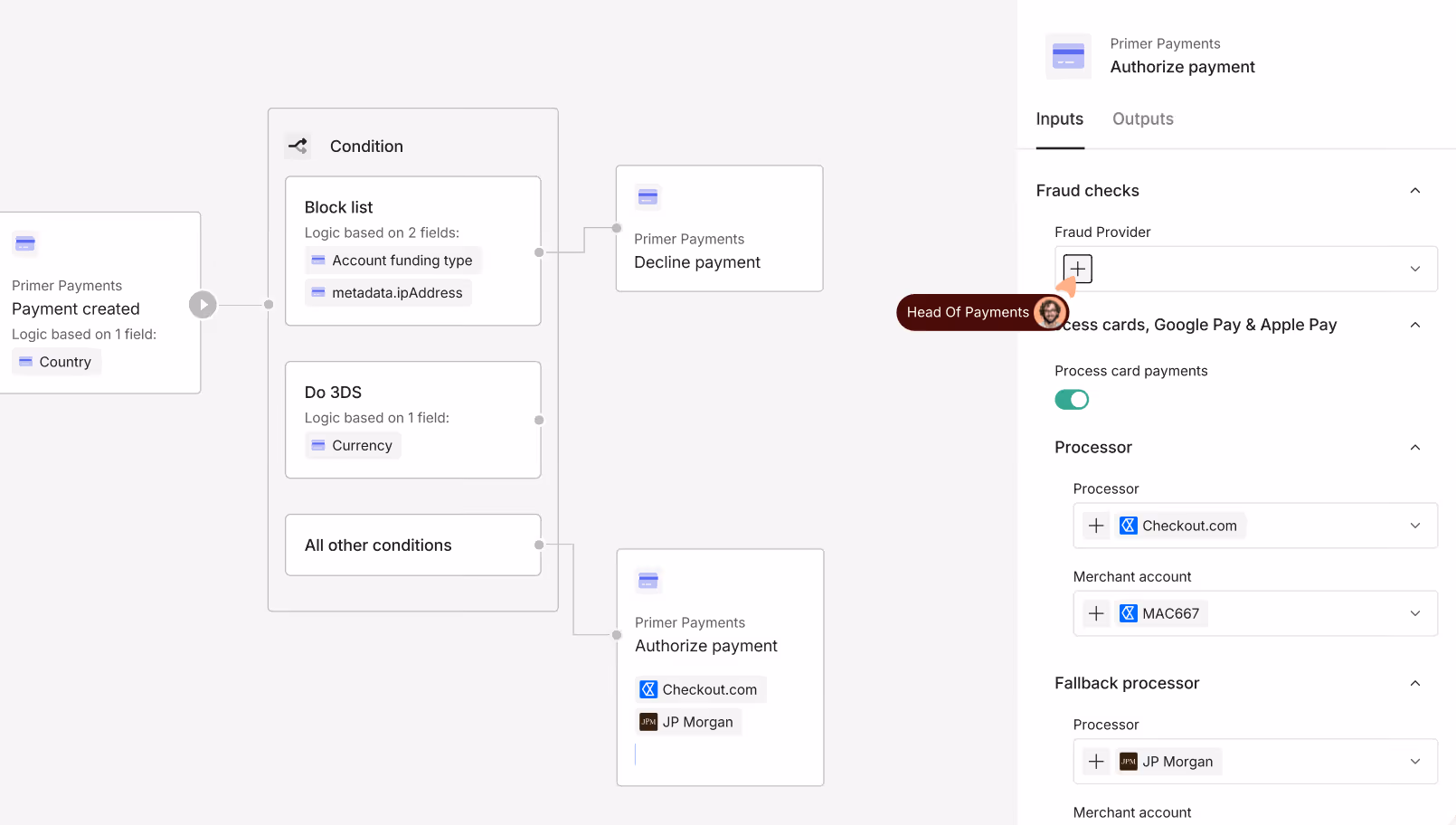Click the Checkout.com logo in the Processor dropdown
Image resolution: width=1456 pixels, height=825 pixels.
(1128, 526)
